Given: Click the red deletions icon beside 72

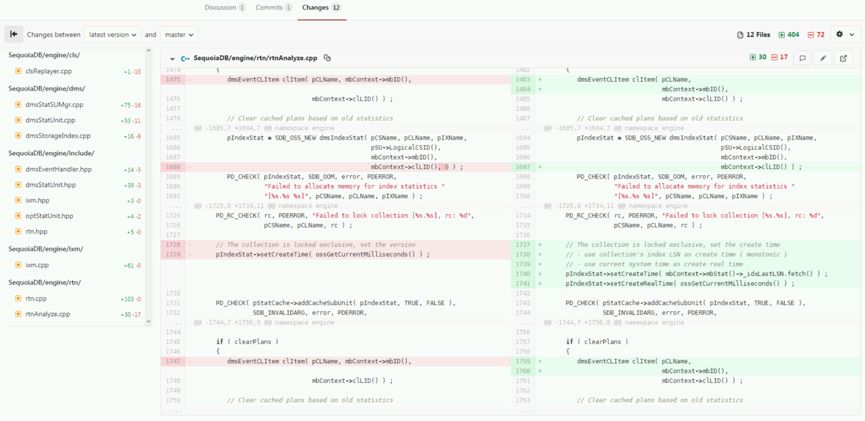Looking at the screenshot, I should pyautogui.click(x=811, y=34).
